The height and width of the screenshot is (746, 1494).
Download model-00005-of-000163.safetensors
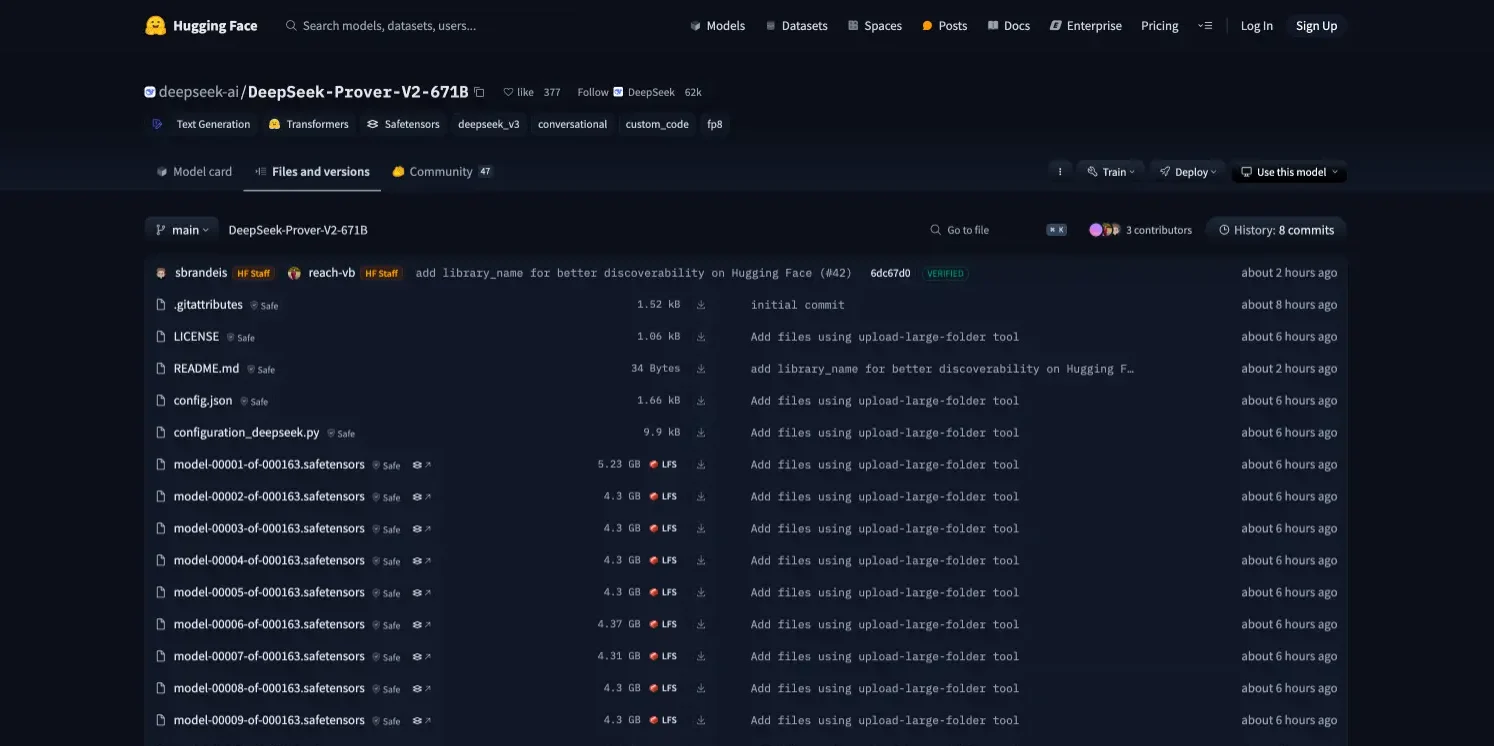701,593
